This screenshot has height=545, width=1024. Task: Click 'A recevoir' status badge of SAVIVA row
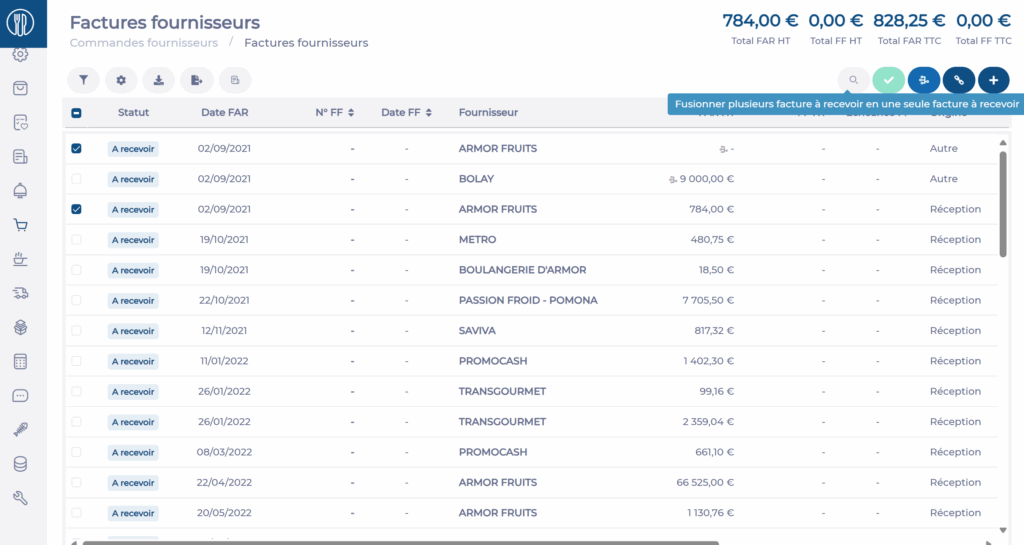pyautogui.click(x=133, y=331)
